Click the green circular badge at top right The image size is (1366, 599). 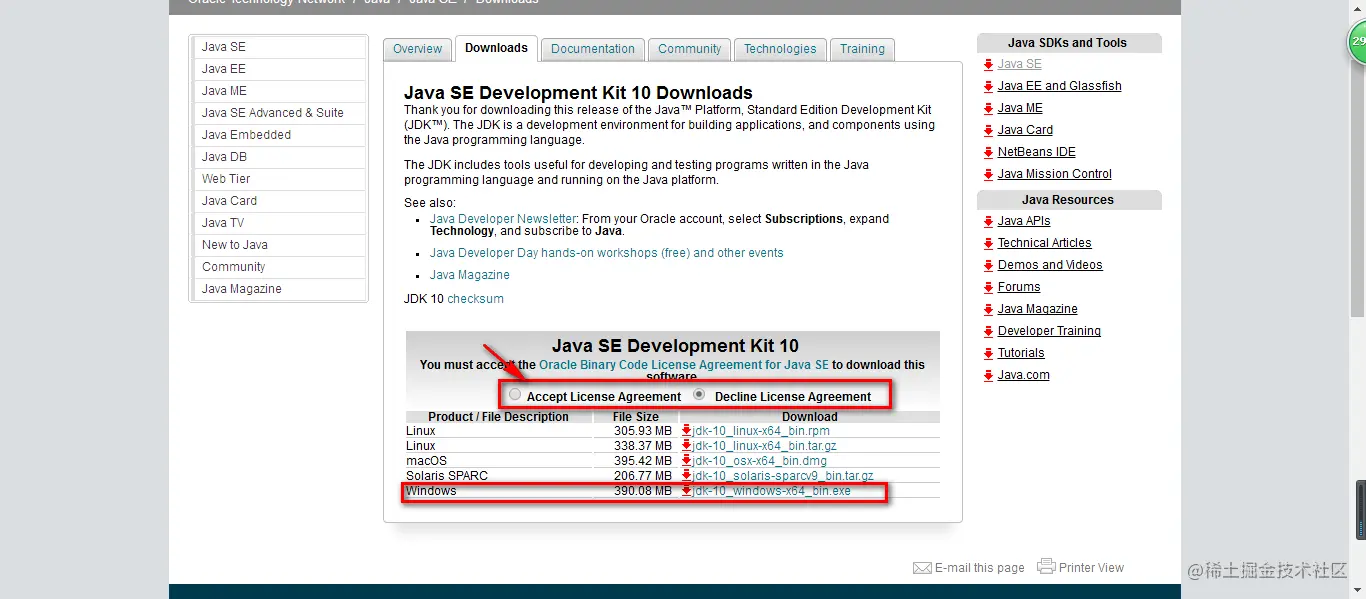point(1357,41)
